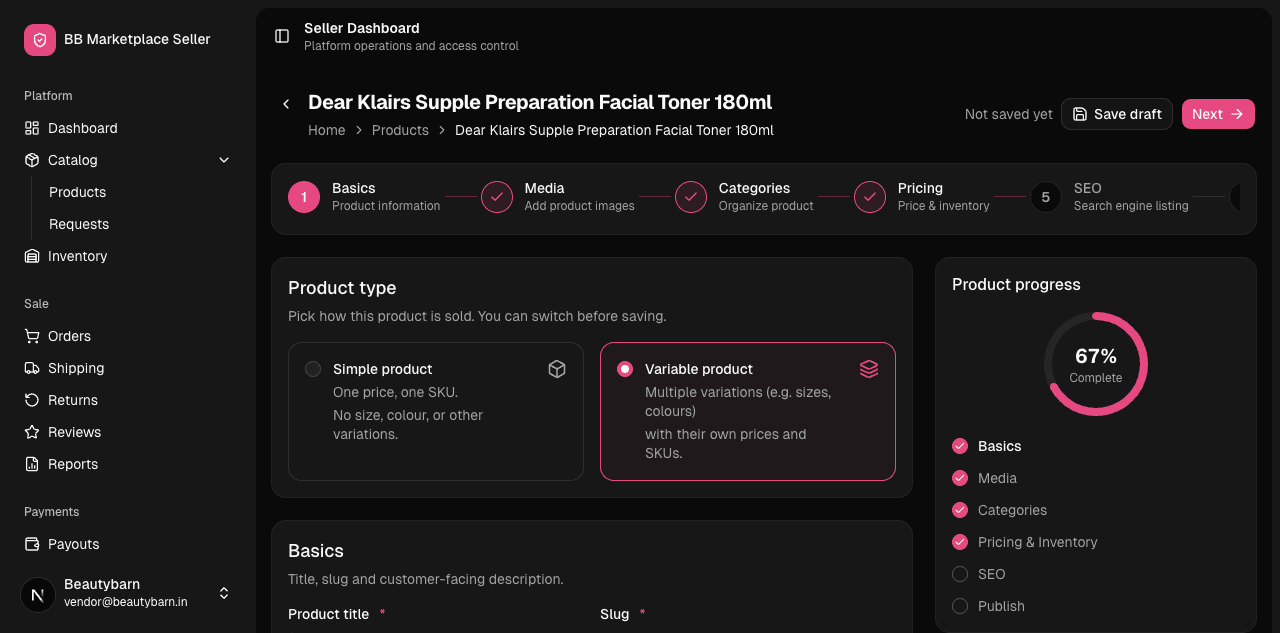Screen dimensions: 1280x633
Task: Click the Categories progress checkmark
Action: click(x=960, y=510)
